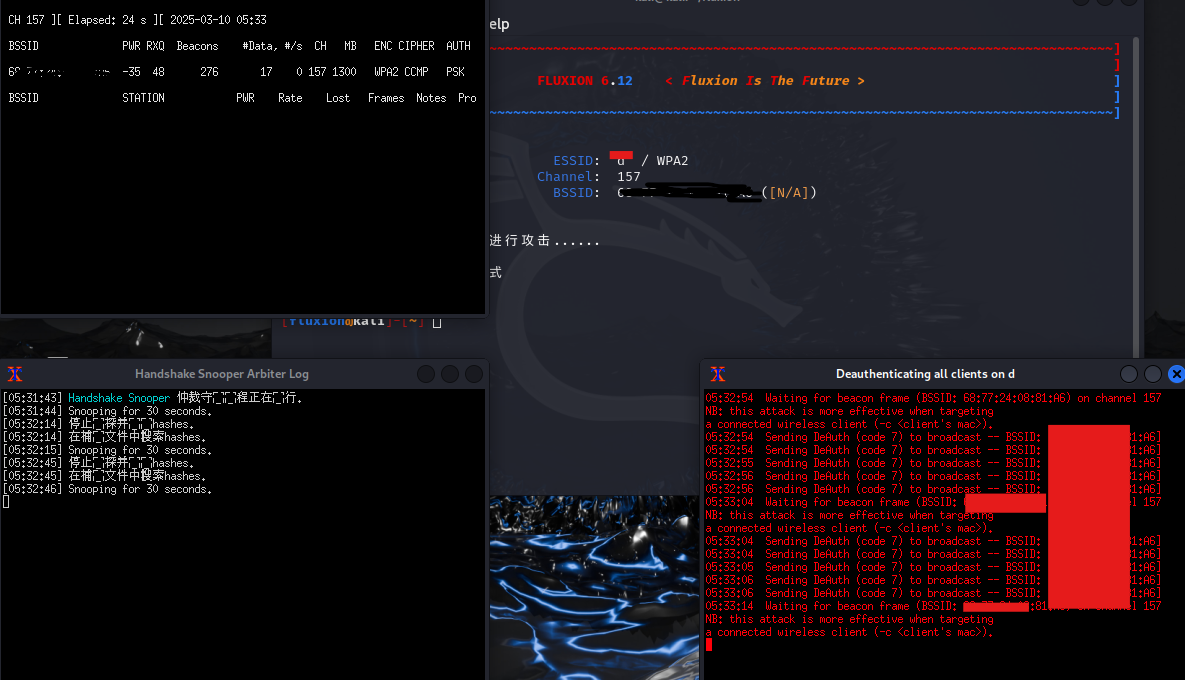
Task: Click the beacons count 276
Action: (x=209, y=72)
